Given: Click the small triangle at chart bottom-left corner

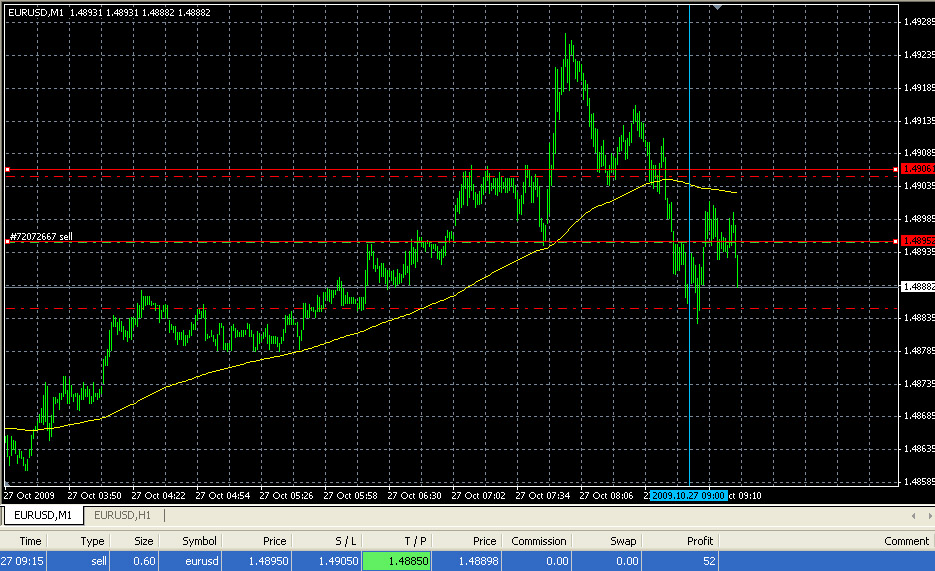Looking at the screenshot, I should click(x=8, y=485).
